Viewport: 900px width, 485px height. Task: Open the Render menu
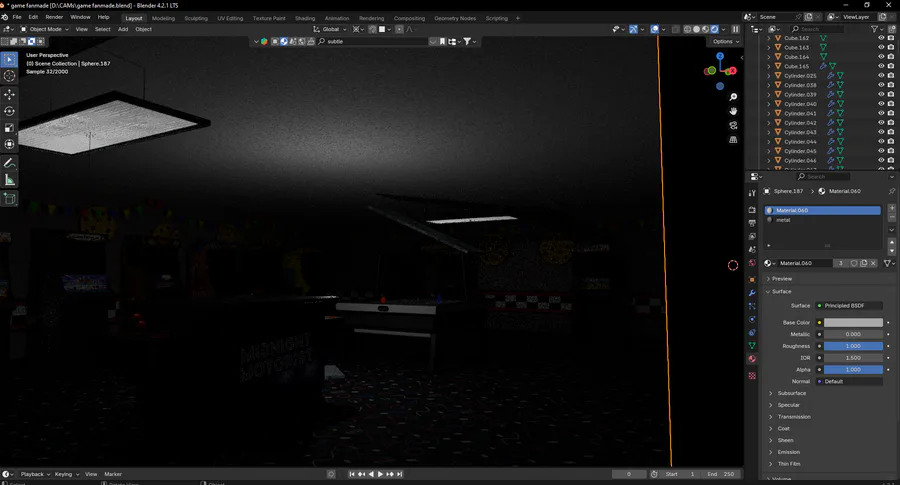[x=54, y=17]
